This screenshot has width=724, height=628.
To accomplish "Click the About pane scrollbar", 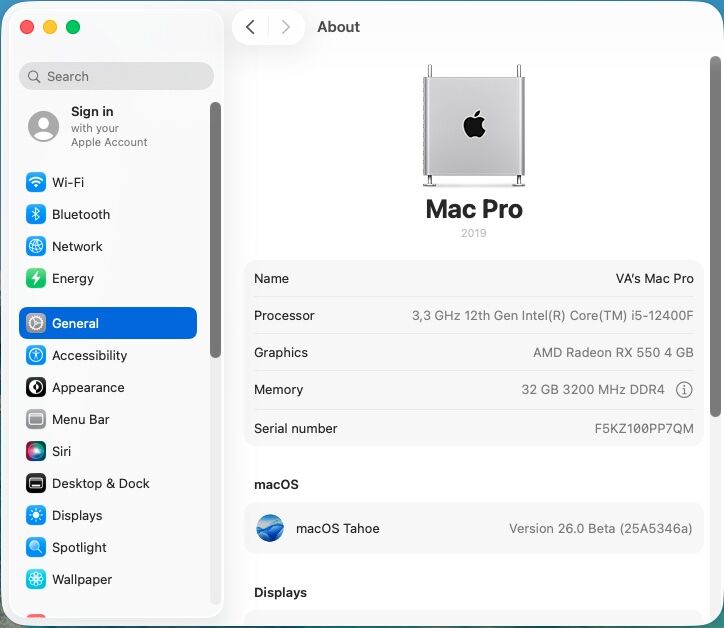I will pyautogui.click(x=715, y=236).
